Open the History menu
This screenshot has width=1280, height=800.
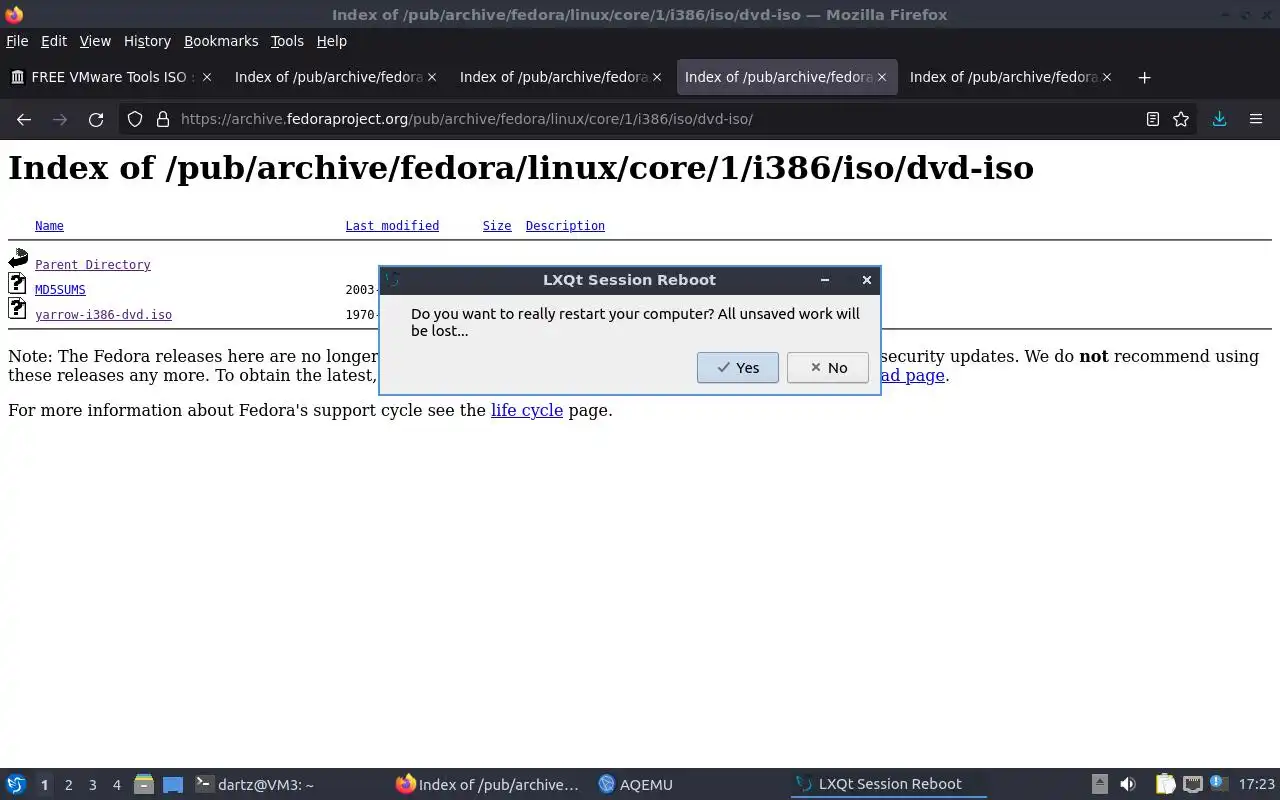pyautogui.click(x=147, y=41)
